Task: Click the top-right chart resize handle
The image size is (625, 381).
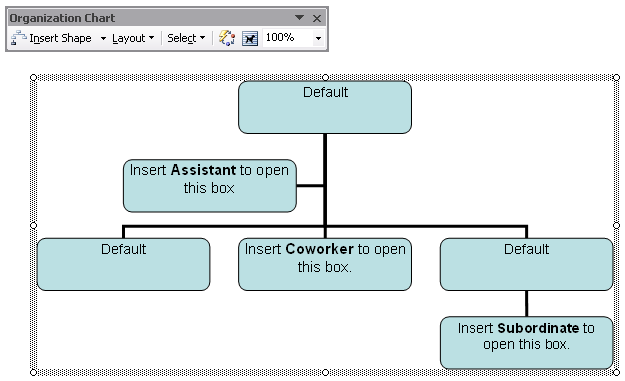Action: click(617, 77)
